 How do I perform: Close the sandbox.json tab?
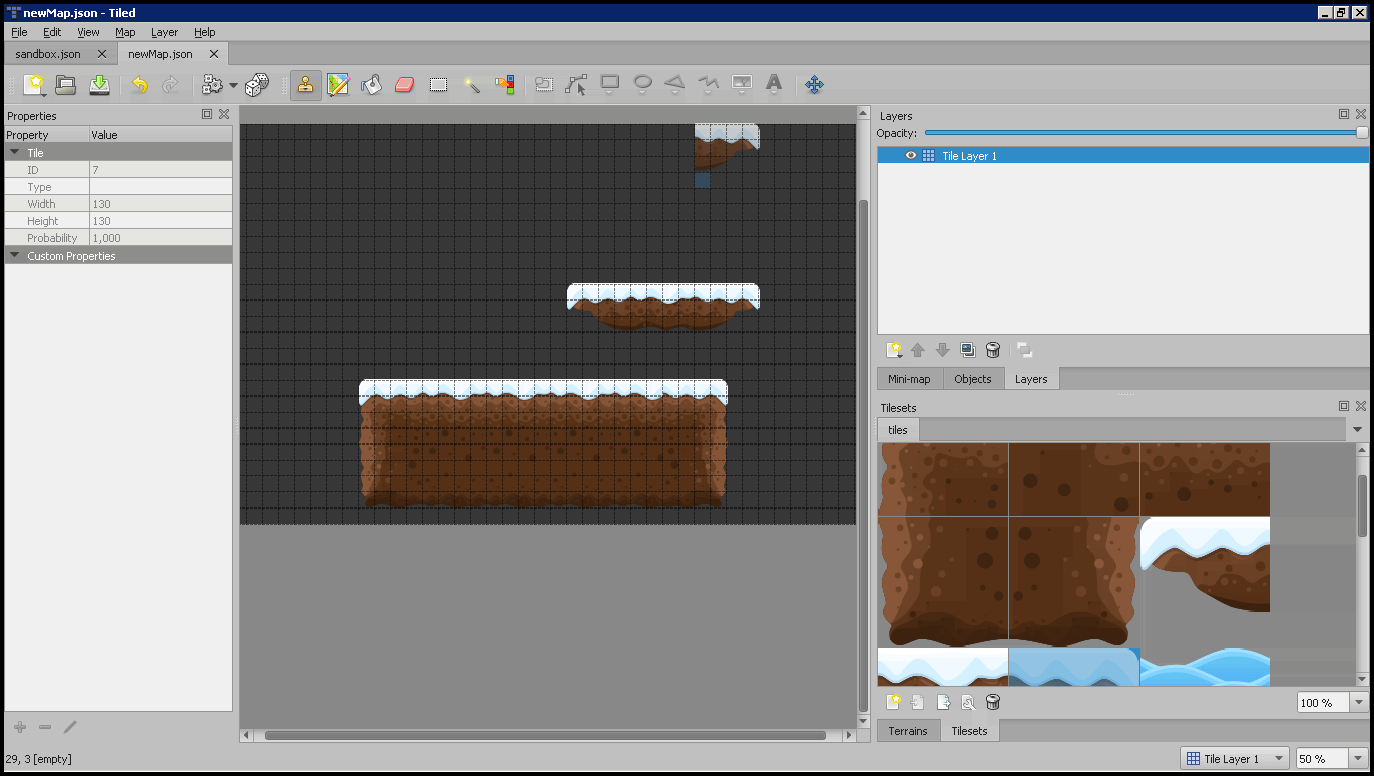click(102, 54)
